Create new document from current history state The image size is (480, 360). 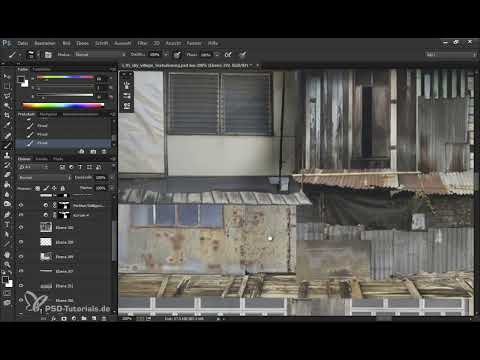point(82,152)
